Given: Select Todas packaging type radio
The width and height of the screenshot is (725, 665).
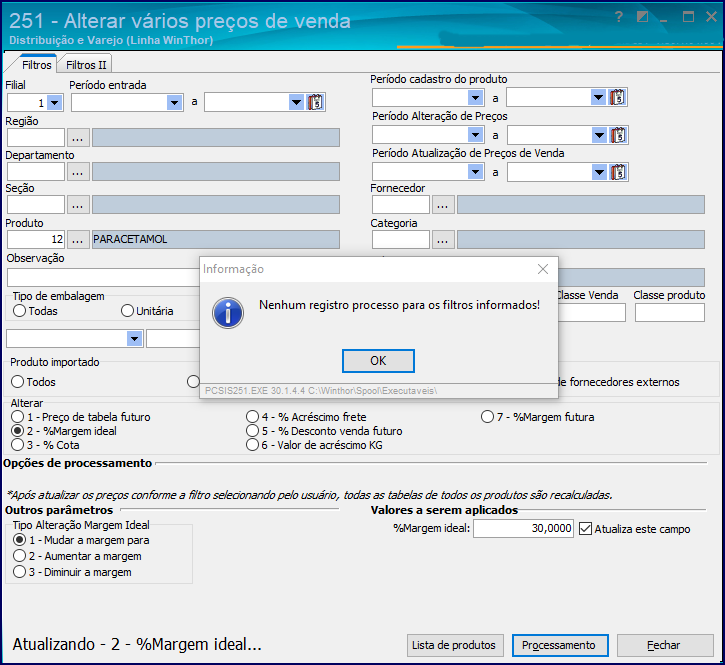Looking at the screenshot, I should [x=19, y=311].
